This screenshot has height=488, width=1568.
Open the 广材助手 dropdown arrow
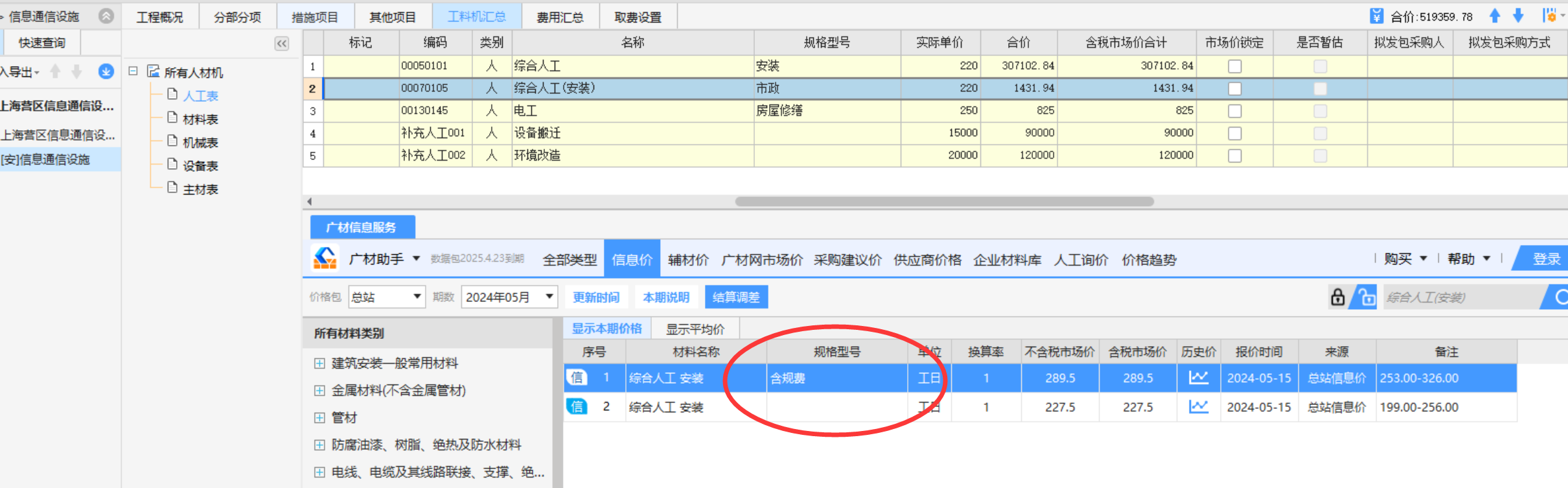coord(417,259)
